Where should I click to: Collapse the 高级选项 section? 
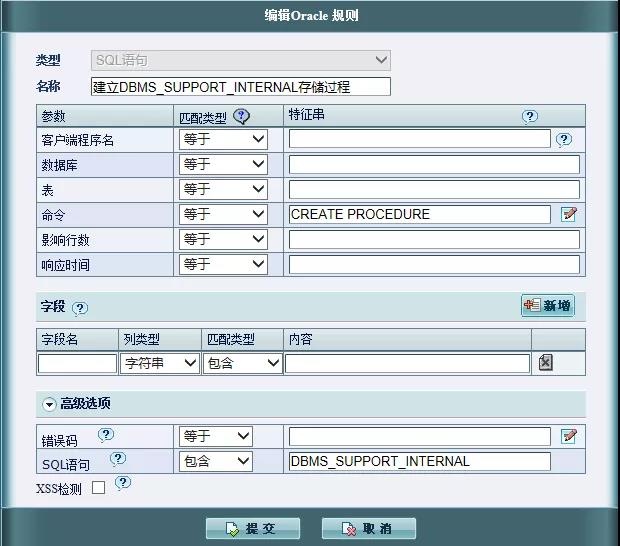[49, 404]
